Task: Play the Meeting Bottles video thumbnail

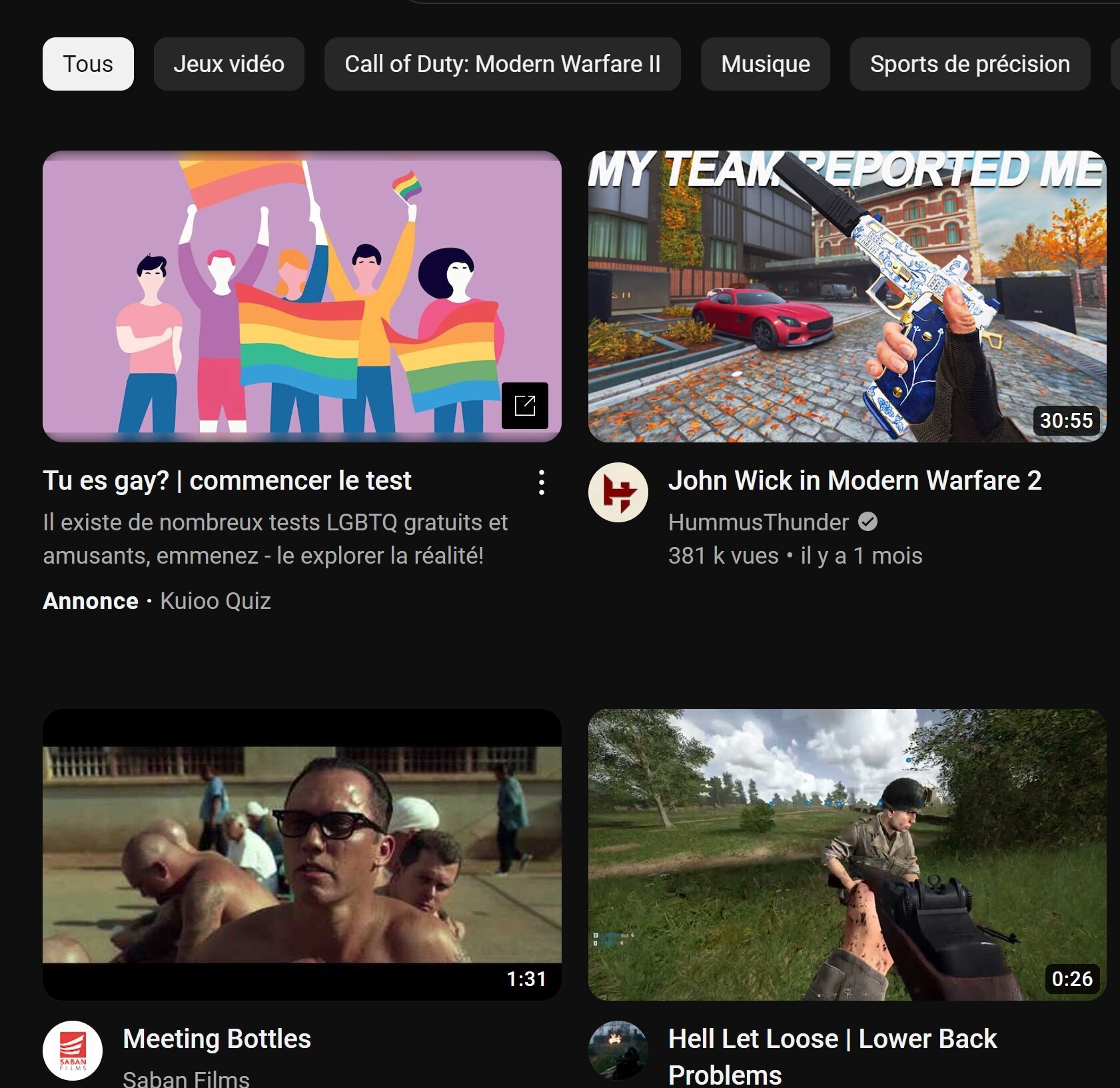Action: click(x=302, y=855)
